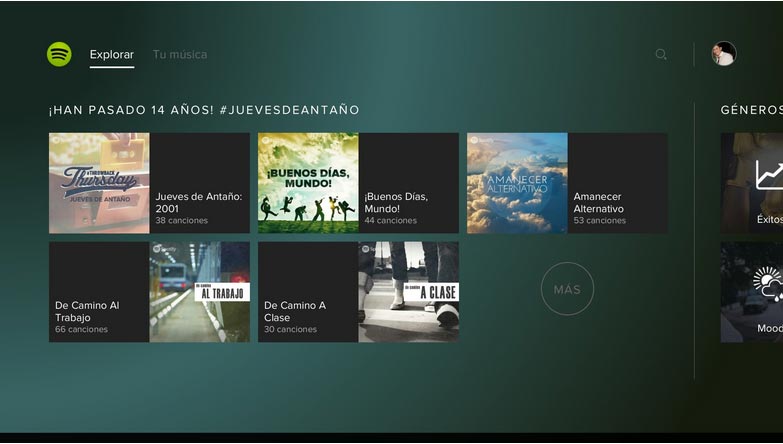Open search with the magnifier icon
The width and height of the screenshot is (783, 444).
click(661, 55)
